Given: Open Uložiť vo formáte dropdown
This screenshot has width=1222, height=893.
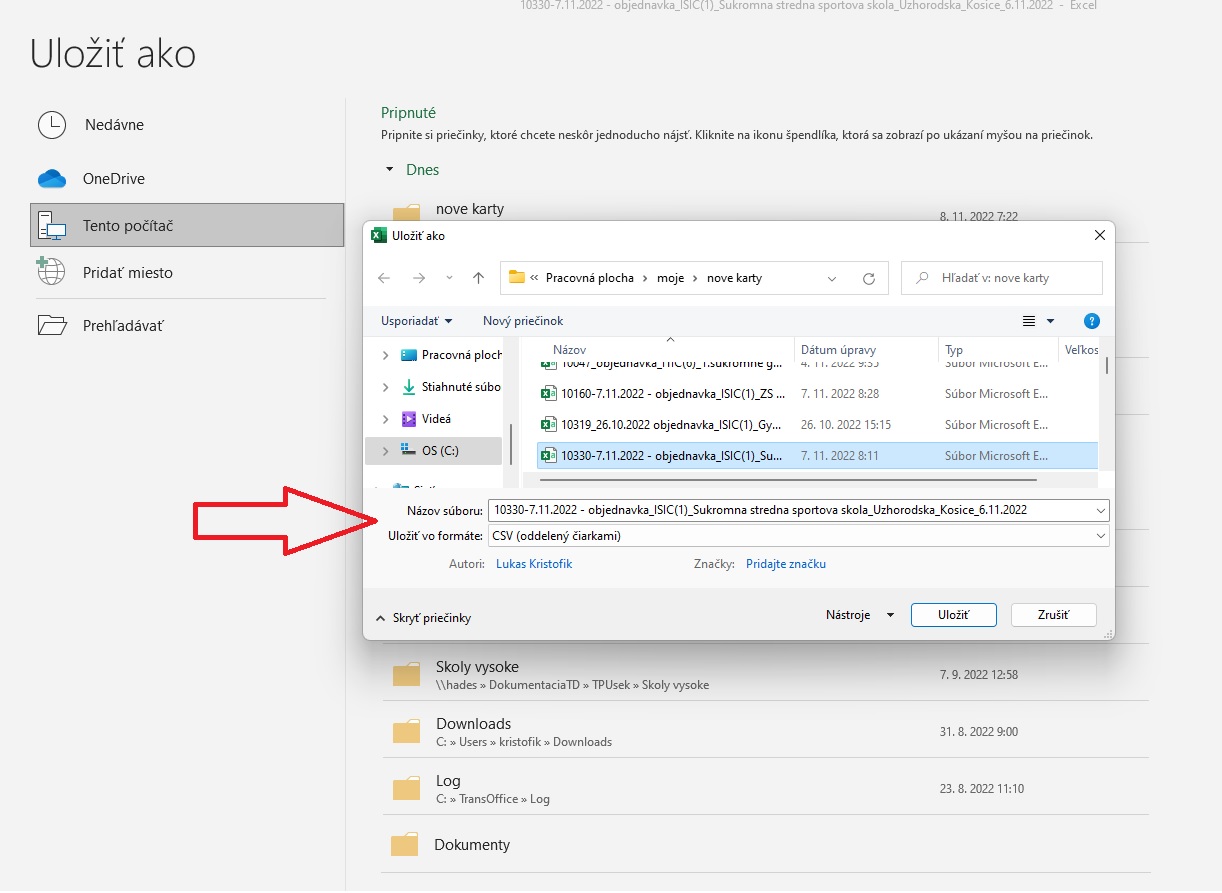Looking at the screenshot, I should [x=798, y=536].
